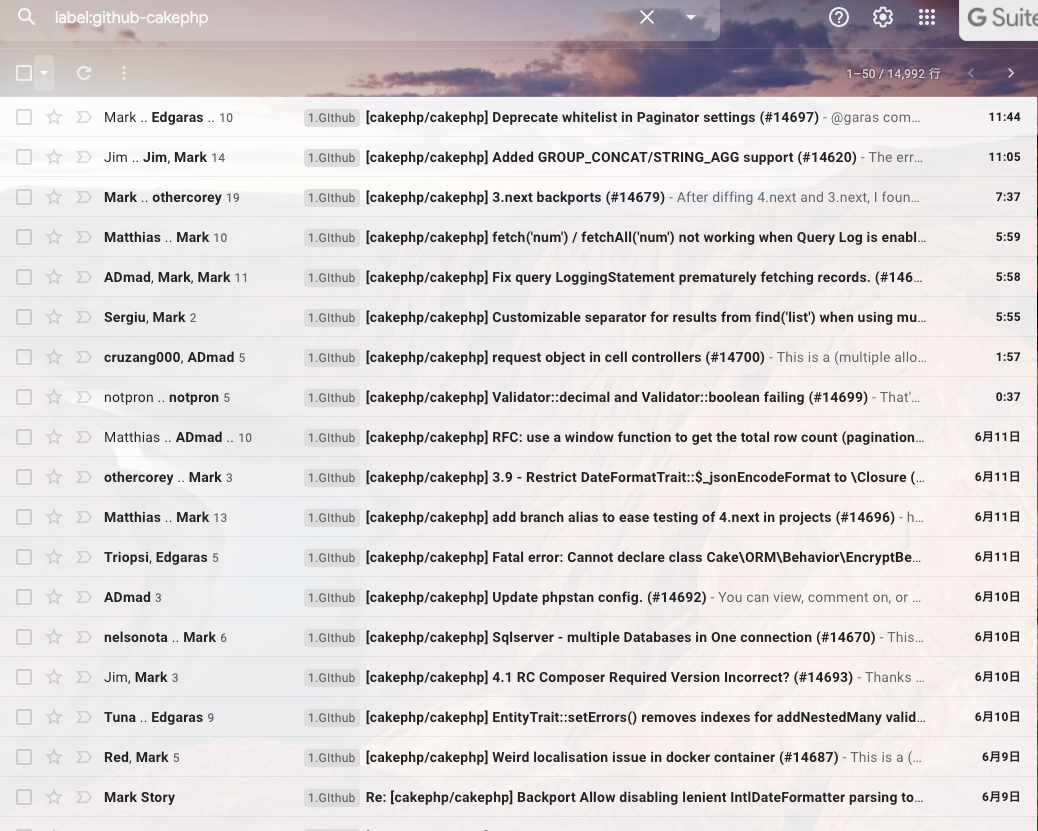This screenshot has height=831, width=1038.
Task: Check the Validator::decimal email checkbox
Action: pyautogui.click(x=24, y=397)
